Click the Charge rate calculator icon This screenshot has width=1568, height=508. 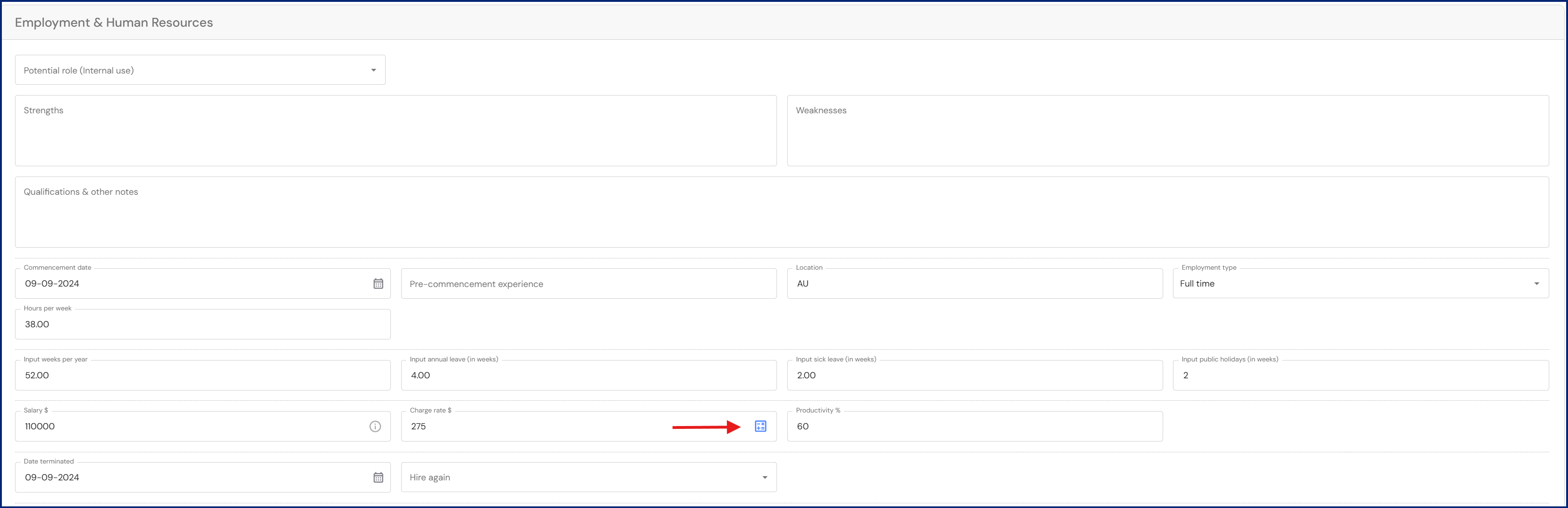(x=760, y=427)
